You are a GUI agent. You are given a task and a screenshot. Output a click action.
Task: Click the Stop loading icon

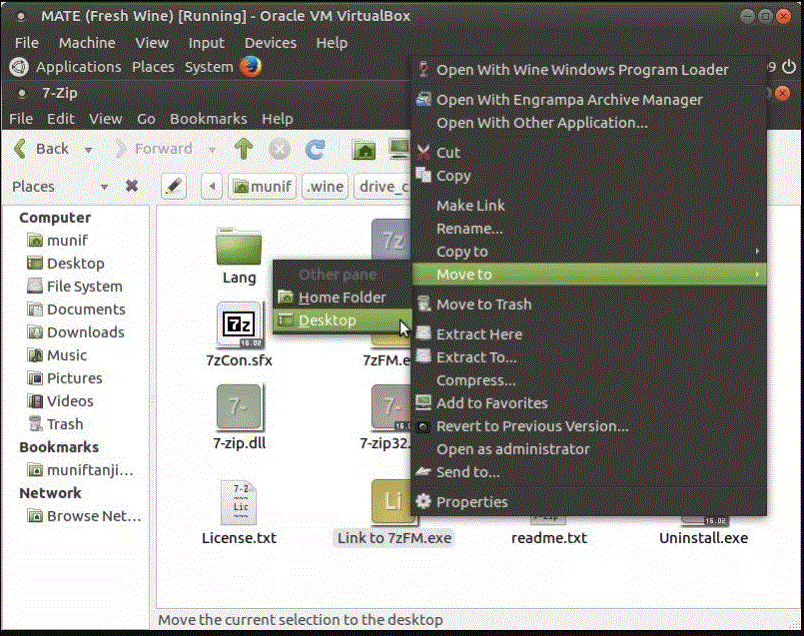click(279, 149)
